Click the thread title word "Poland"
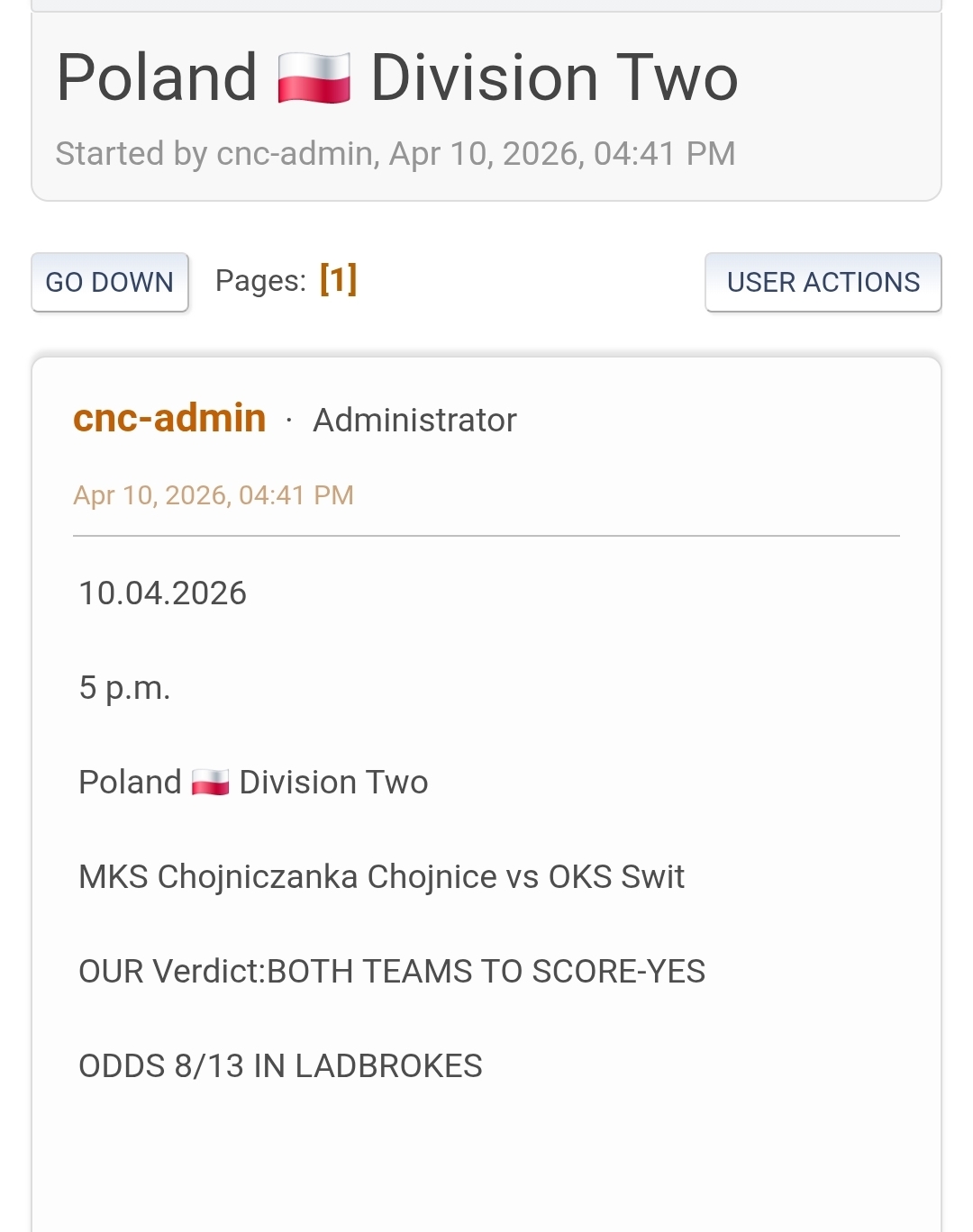 coord(157,78)
